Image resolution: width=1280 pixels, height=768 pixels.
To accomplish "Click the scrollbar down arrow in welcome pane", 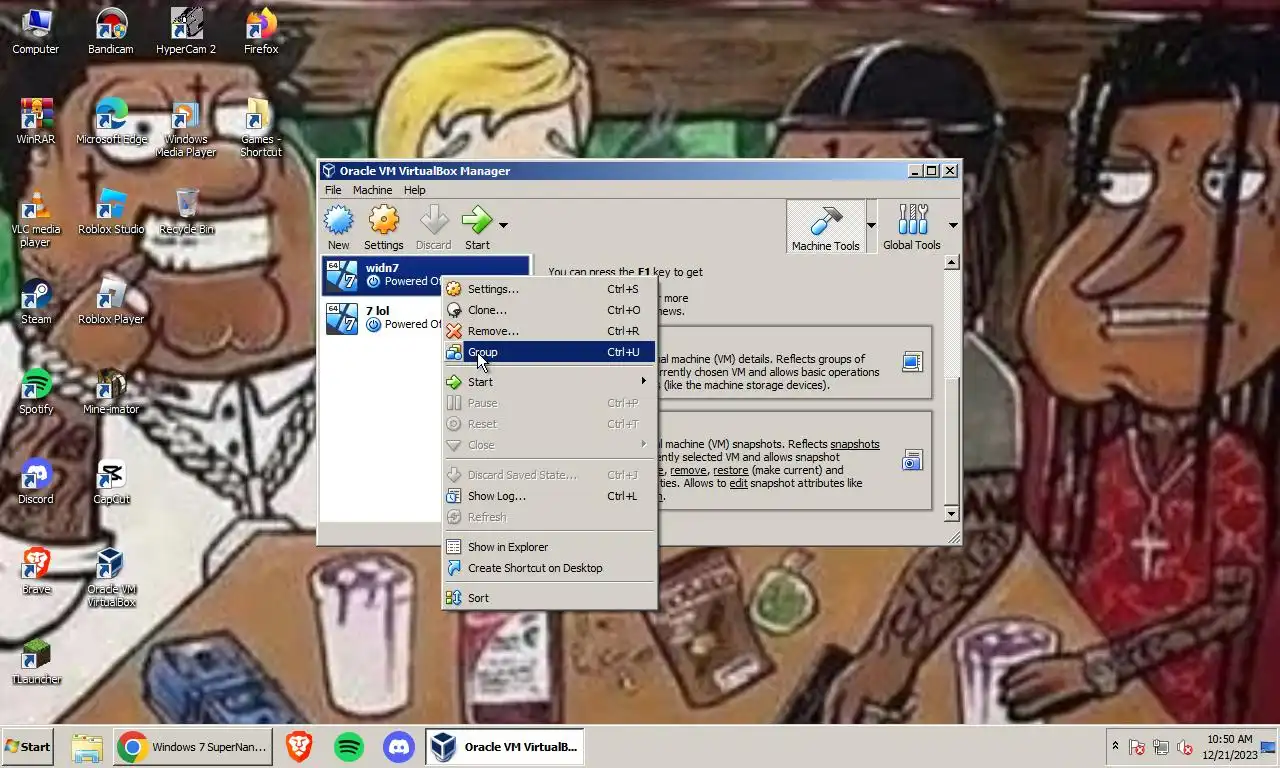I will [951, 513].
